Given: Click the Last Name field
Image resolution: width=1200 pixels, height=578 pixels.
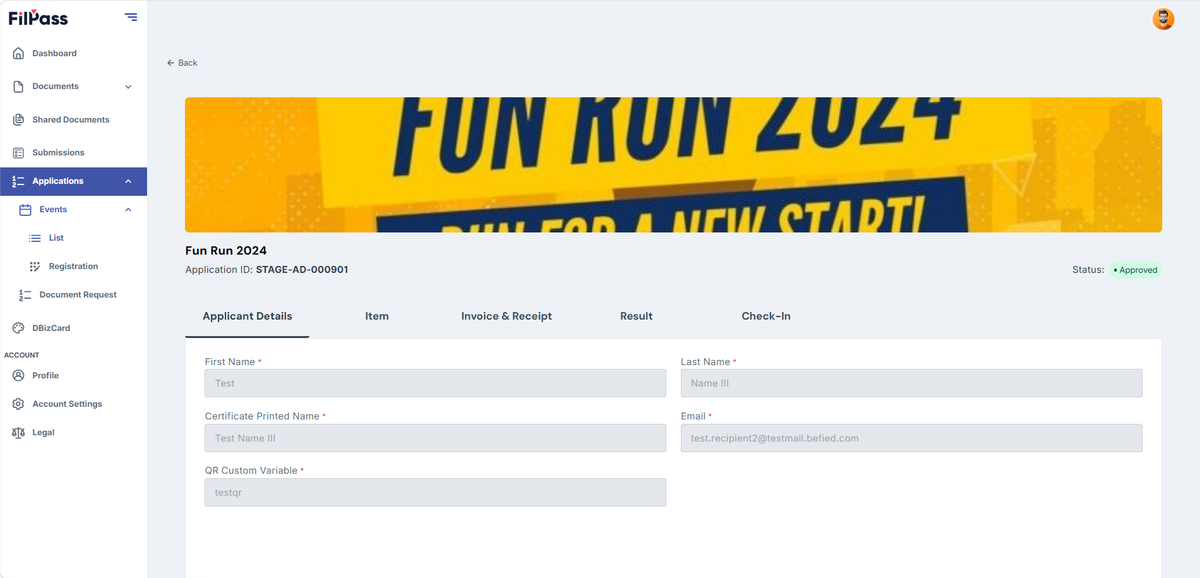Looking at the screenshot, I should tap(911, 383).
